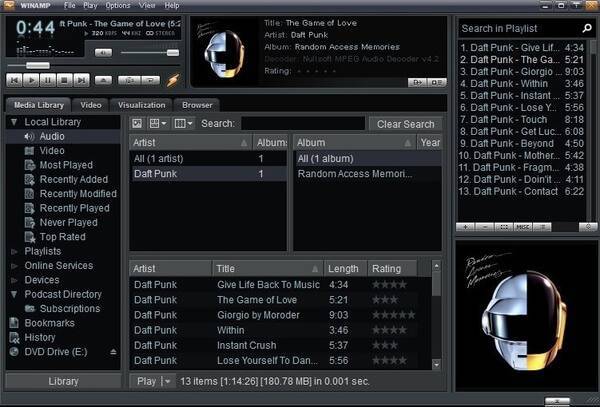Expand the Playlists tree node

click(13, 251)
